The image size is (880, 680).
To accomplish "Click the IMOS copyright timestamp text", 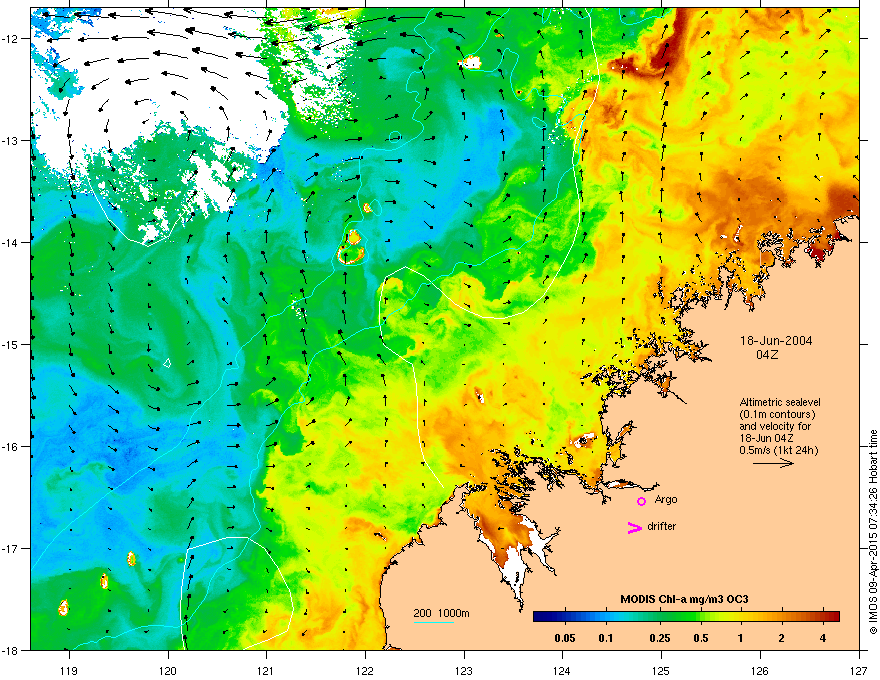I will click(x=873, y=532).
